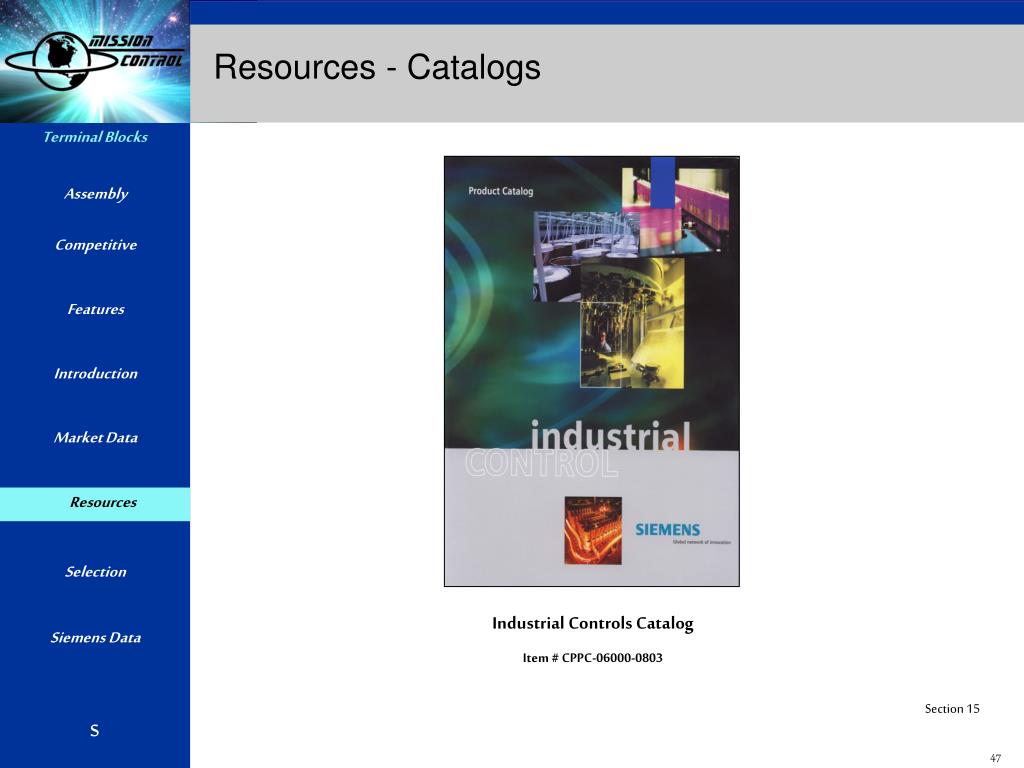The height and width of the screenshot is (768, 1024).
Task: Go to the Selection section
Action: pos(96,571)
